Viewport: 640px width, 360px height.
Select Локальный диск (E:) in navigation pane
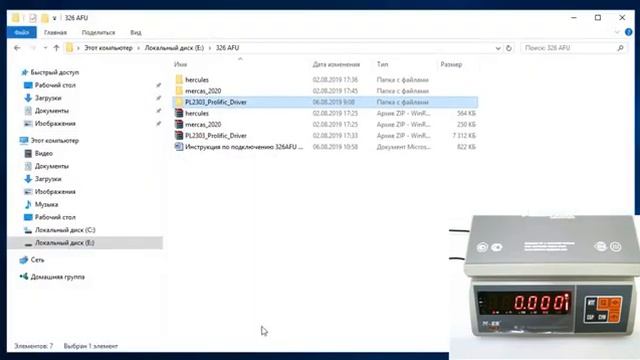click(64, 242)
